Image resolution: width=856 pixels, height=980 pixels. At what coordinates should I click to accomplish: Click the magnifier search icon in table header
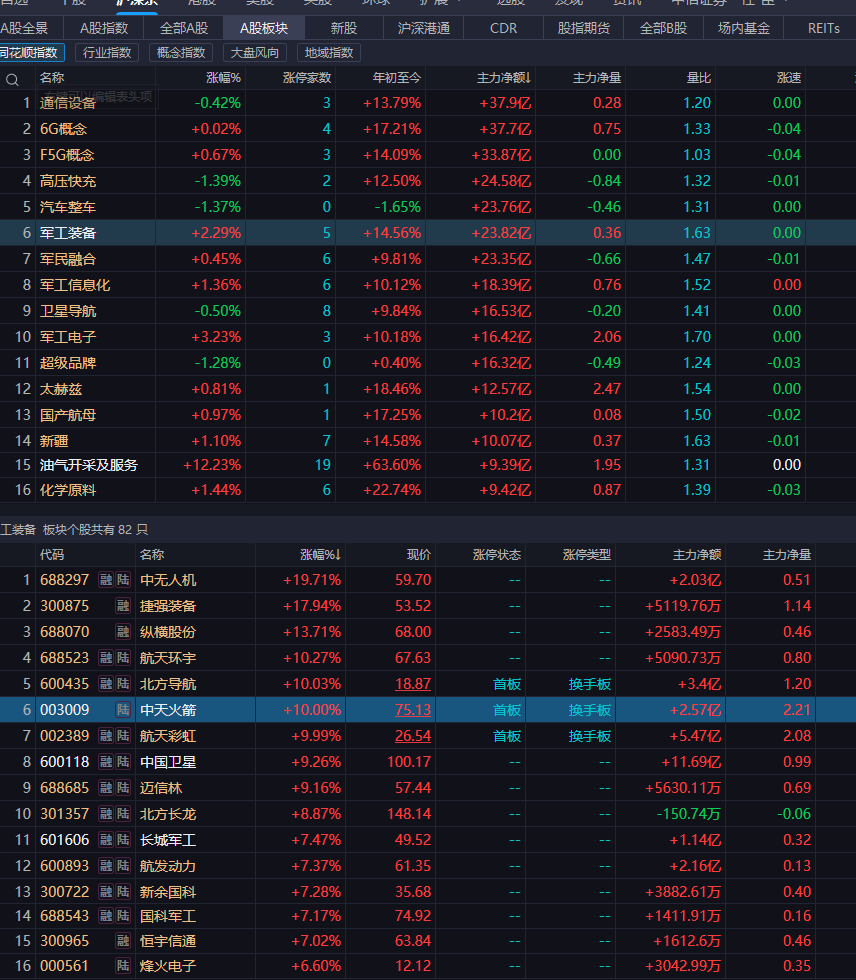pos(13,78)
